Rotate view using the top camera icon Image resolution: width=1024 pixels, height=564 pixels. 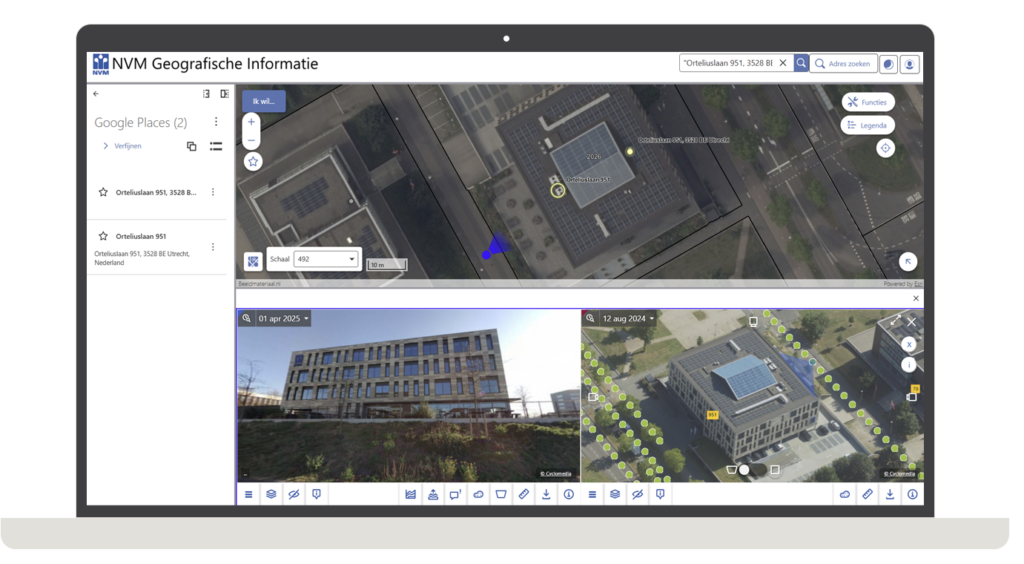tap(753, 322)
